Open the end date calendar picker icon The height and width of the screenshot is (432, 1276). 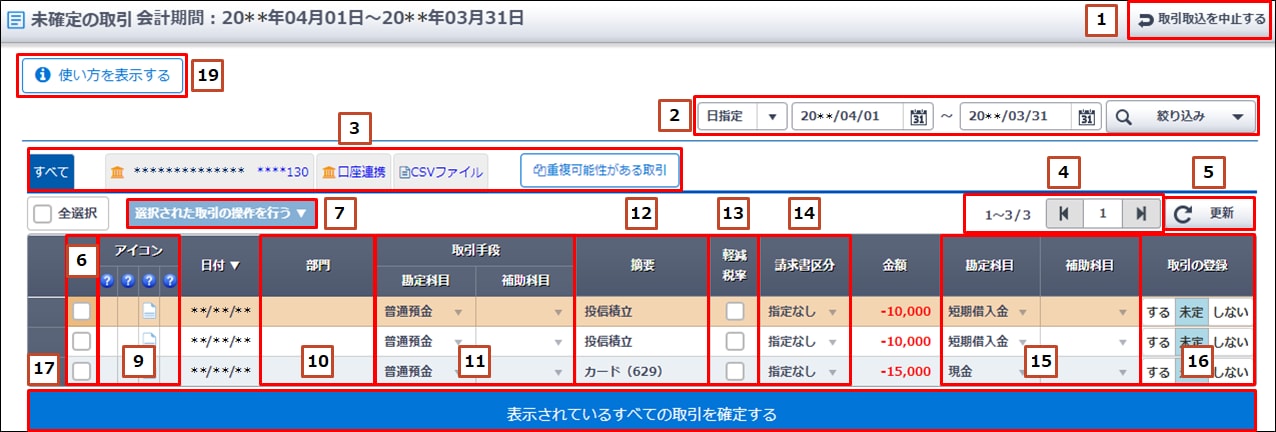(x=1087, y=117)
